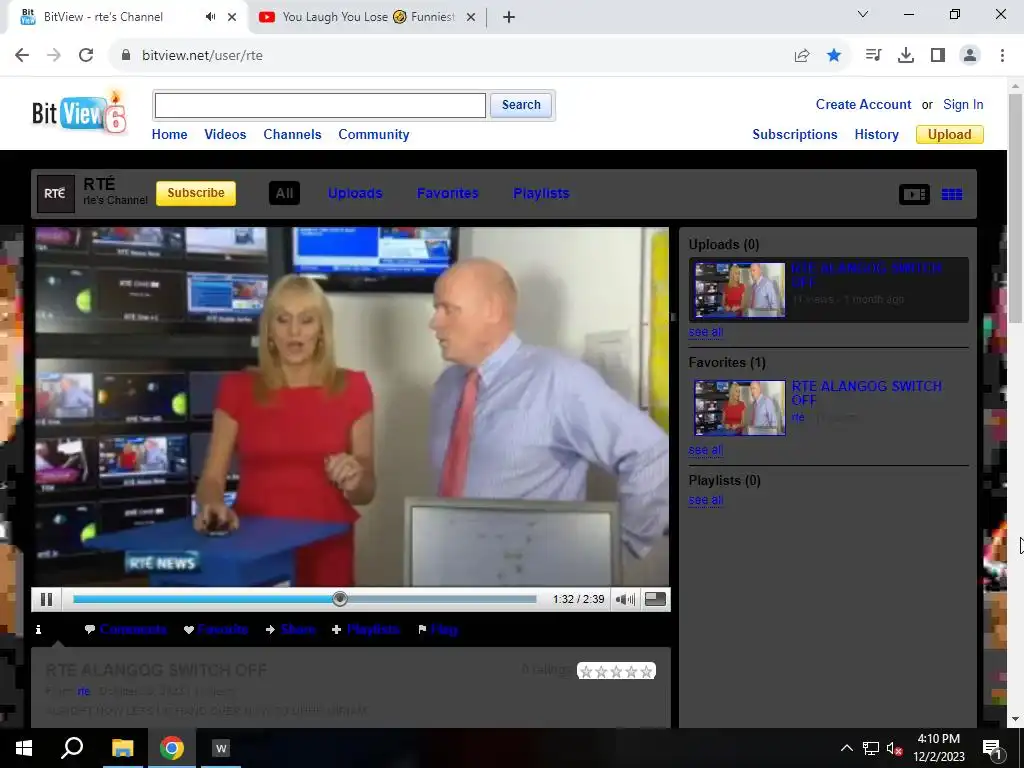Open the Comments tab below video

click(133, 630)
